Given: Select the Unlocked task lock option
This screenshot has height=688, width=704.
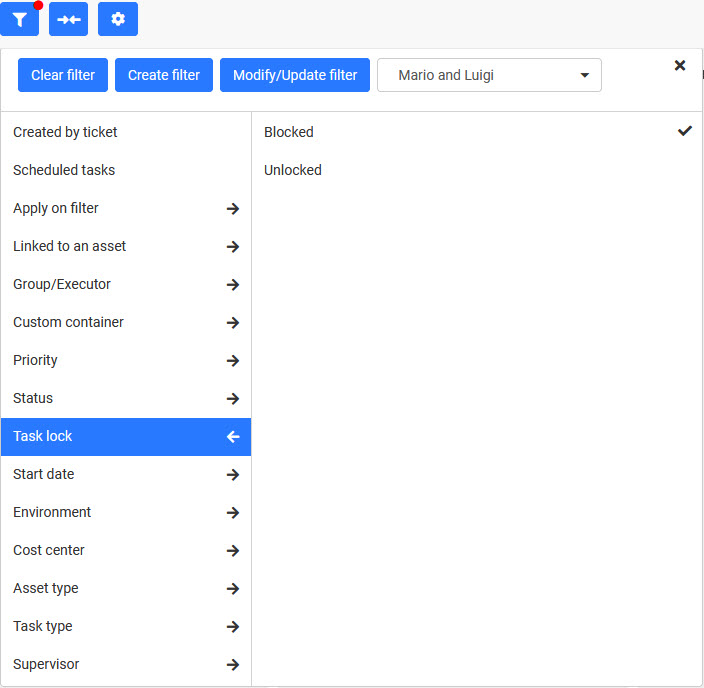Looking at the screenshot, I should click(x=477, y=170).
